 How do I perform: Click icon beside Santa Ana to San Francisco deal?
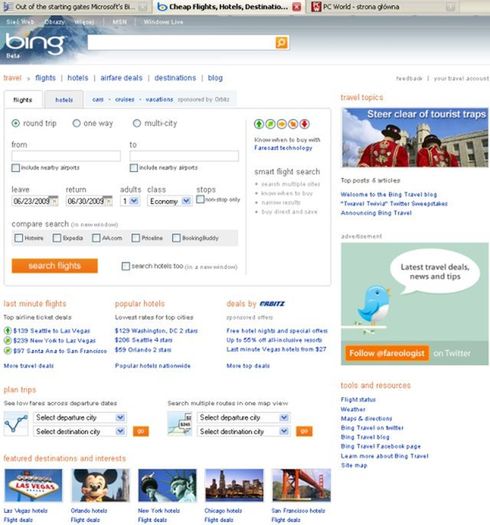tap(7, 351)
